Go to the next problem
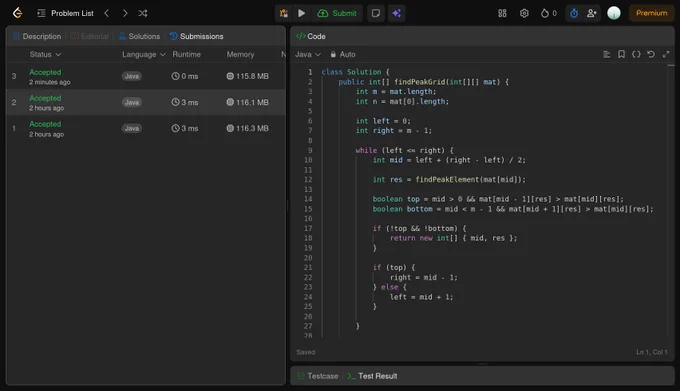This screenshot has height=391, width=680. click(125, 13)
